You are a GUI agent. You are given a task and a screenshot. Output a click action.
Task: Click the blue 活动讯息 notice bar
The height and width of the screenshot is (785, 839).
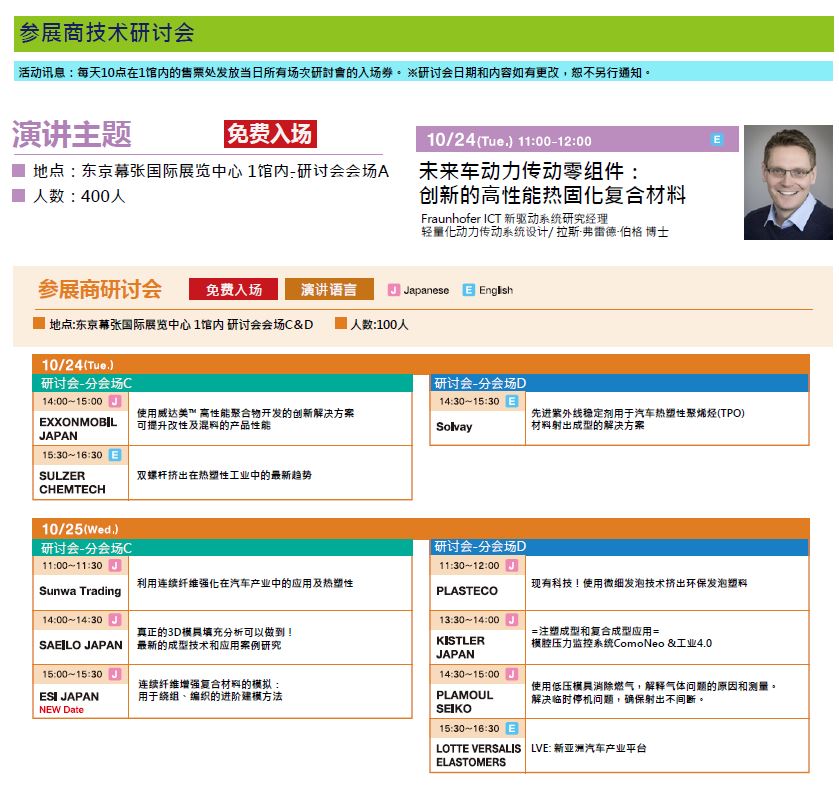(x=423, y=72)
